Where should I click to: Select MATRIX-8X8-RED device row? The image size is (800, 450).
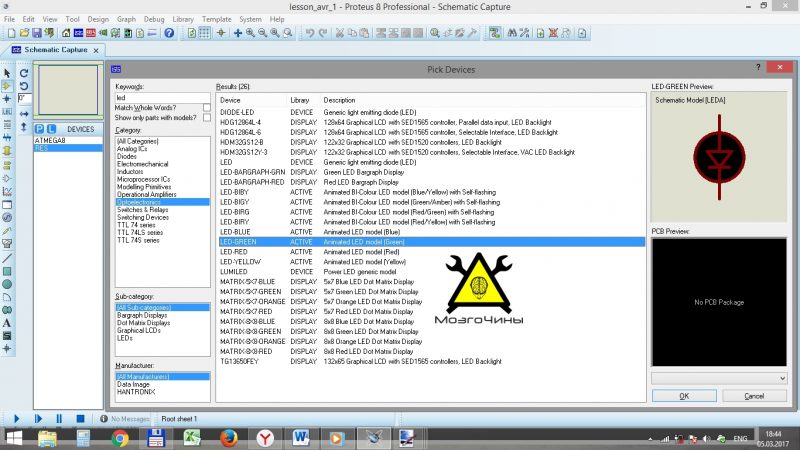click(432, 351)
